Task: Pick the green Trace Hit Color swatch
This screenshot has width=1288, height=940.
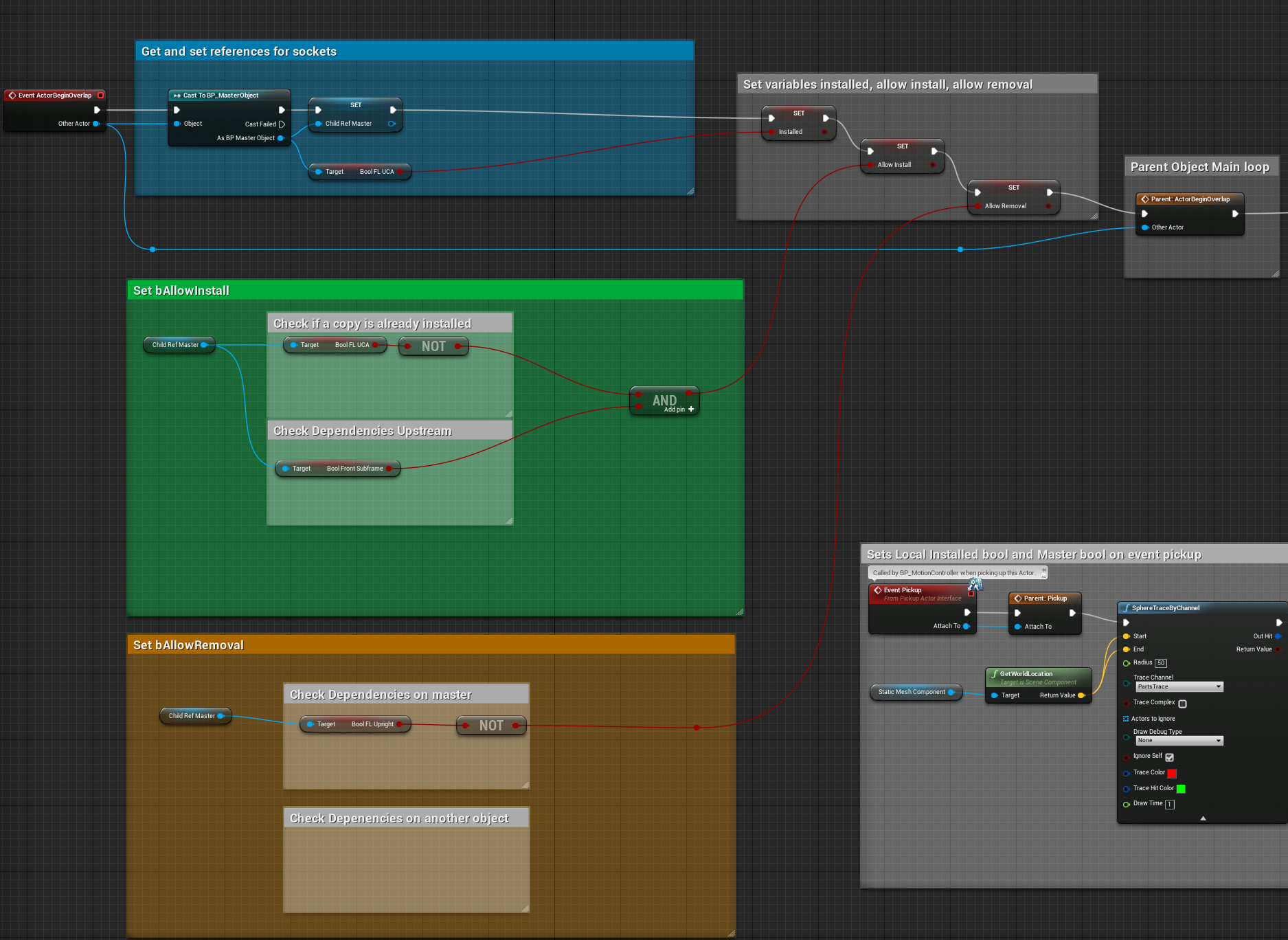Action: [x=1181, y=789]
